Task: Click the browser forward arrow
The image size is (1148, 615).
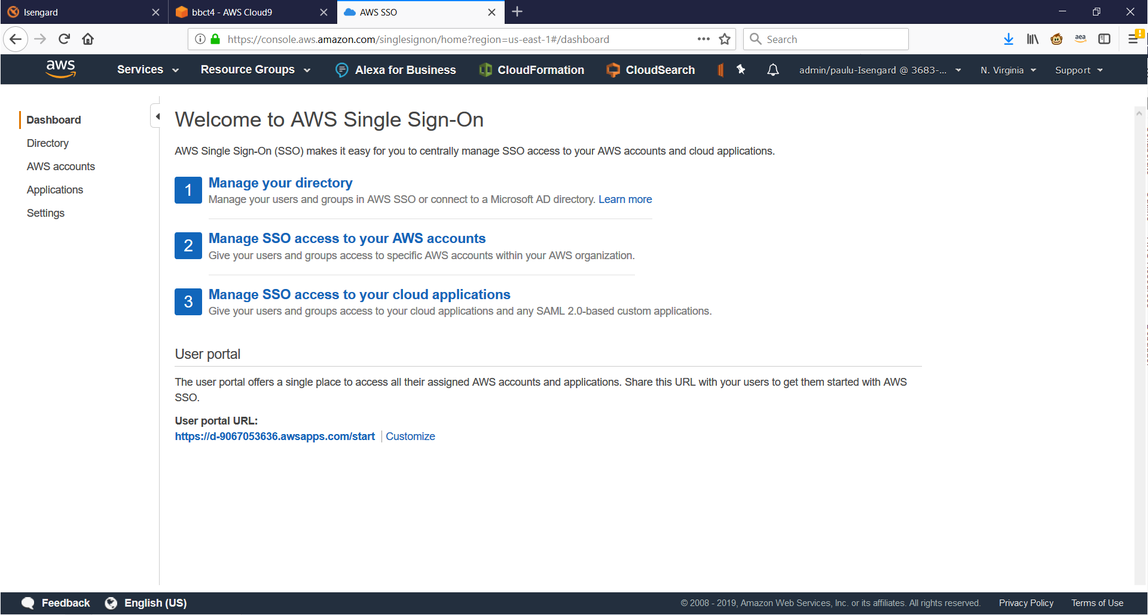Action: [x=40, y=40]
